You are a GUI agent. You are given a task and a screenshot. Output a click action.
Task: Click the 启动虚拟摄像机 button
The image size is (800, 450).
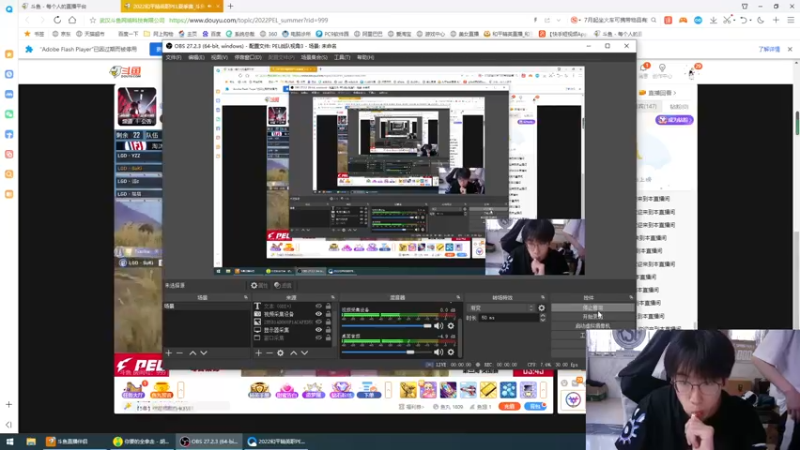592,326
